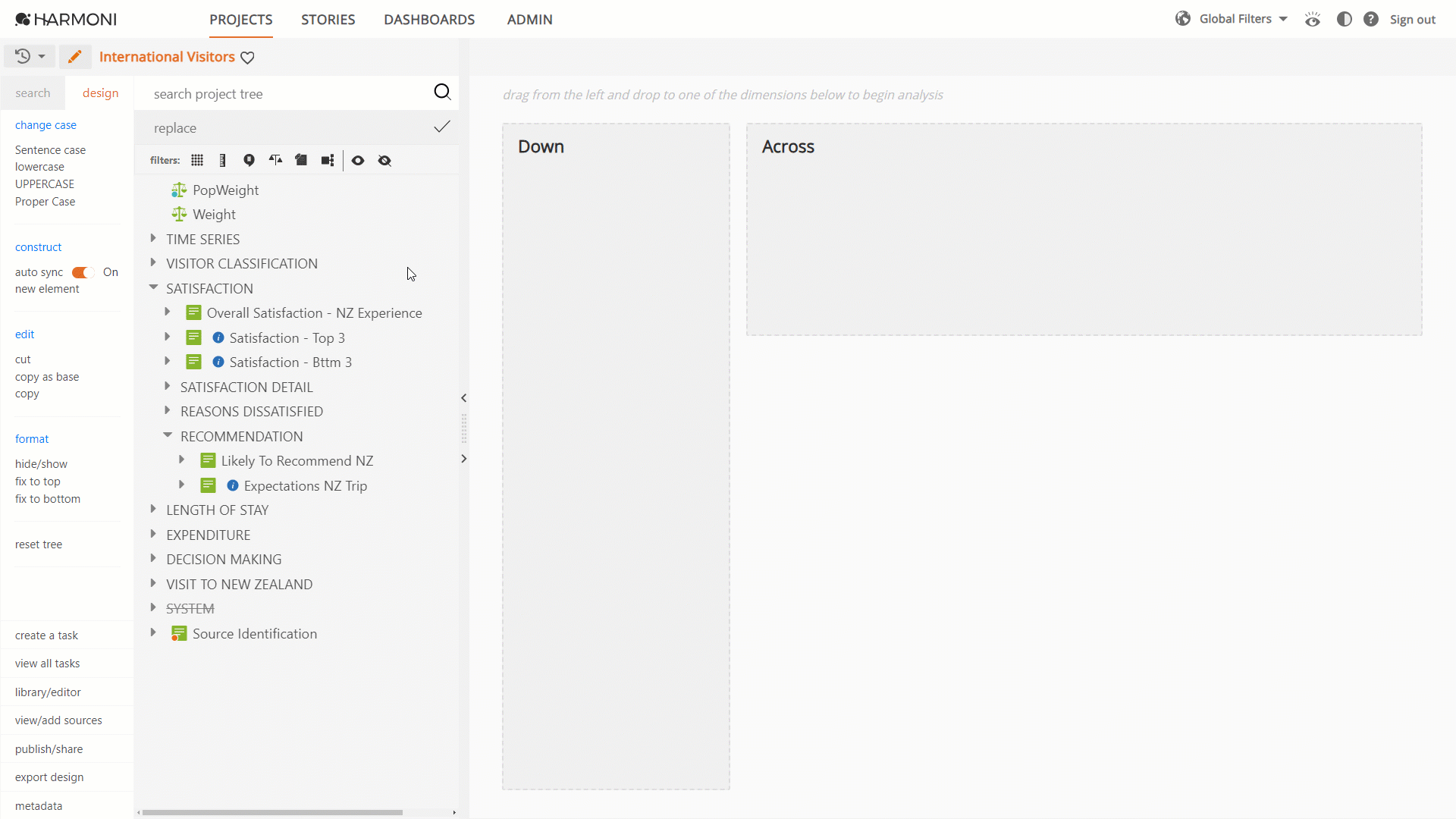Image resolution: width=1456 pixels, height=819 pixels.
Task: Apply the tagged note filter icon
Action: coord(301,160)
